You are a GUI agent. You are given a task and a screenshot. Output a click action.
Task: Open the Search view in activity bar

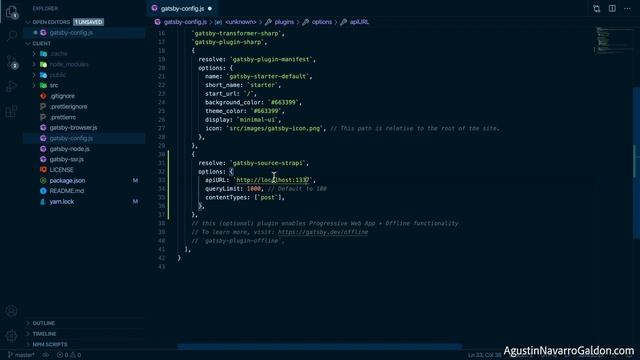[x=11, y=36]
